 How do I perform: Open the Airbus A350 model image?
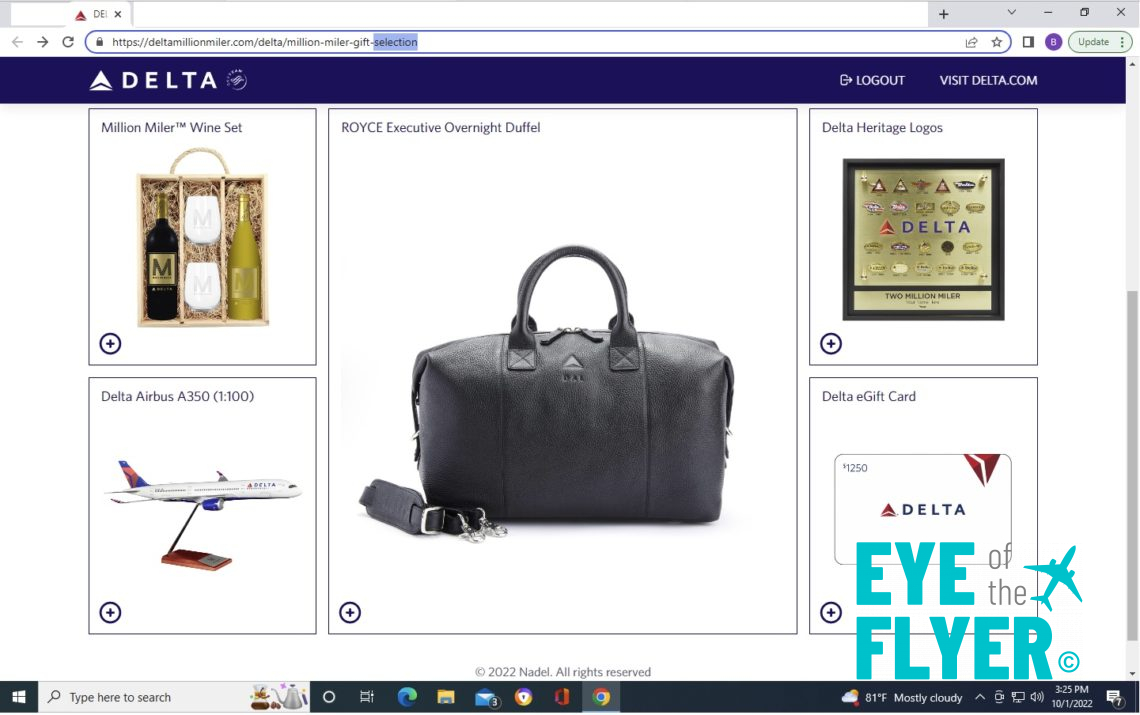[203, 513]
